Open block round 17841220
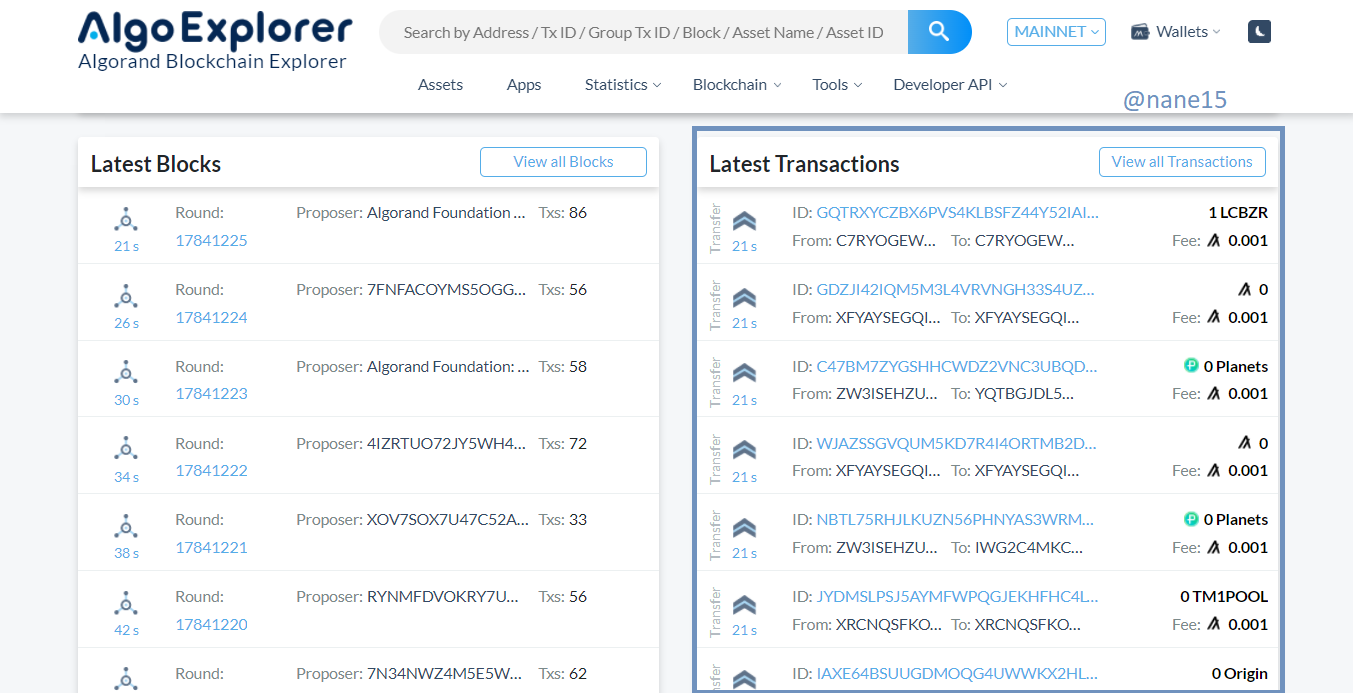1353x693 pixels. (x=212, y=624)
